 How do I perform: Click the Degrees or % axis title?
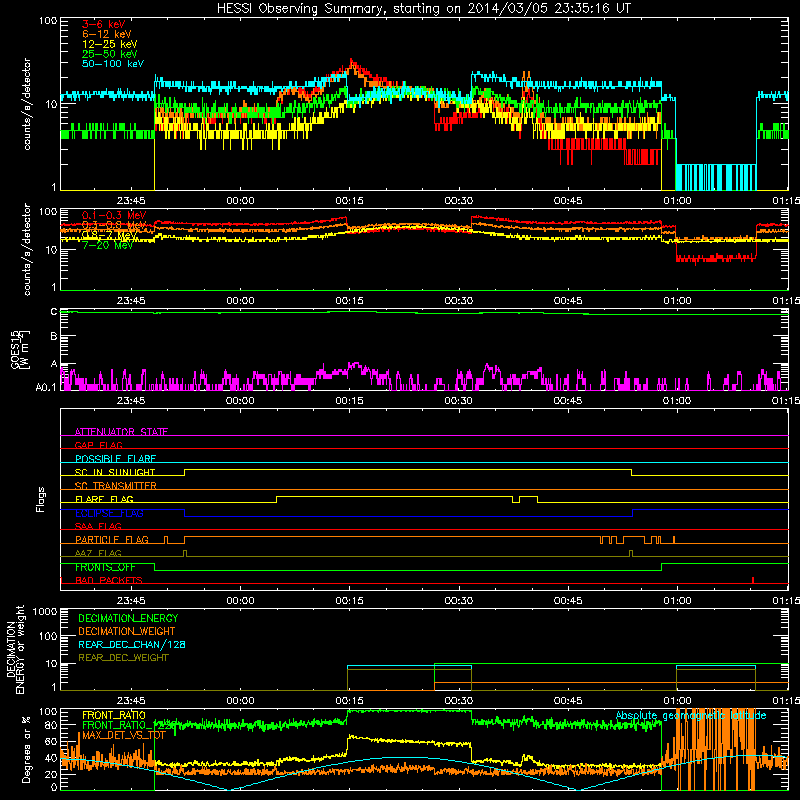(26, 749)
